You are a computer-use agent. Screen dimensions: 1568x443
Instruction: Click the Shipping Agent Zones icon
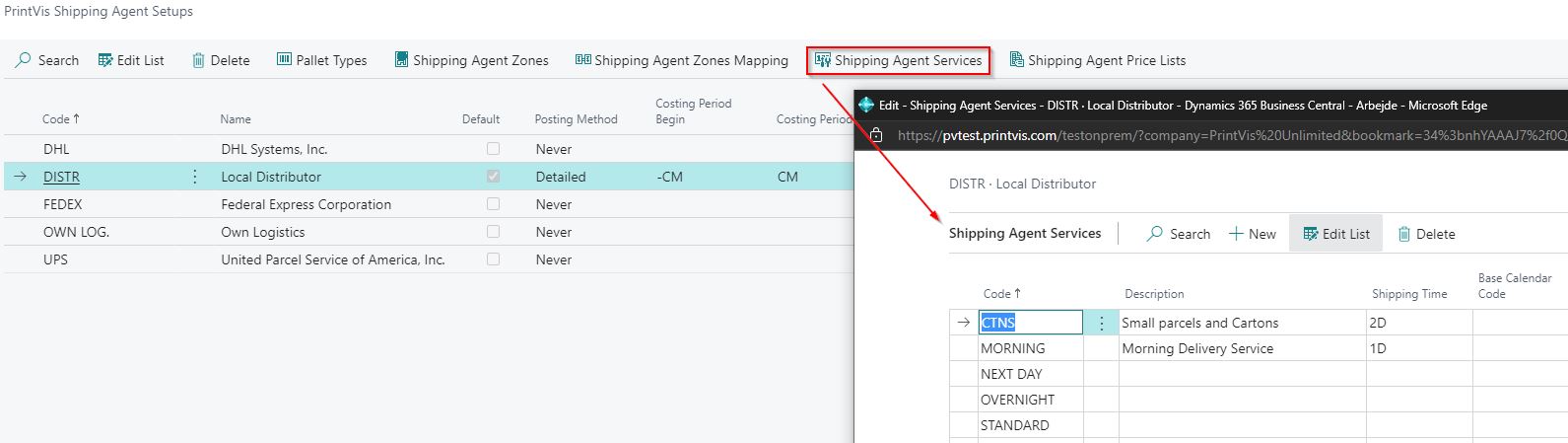401,60
